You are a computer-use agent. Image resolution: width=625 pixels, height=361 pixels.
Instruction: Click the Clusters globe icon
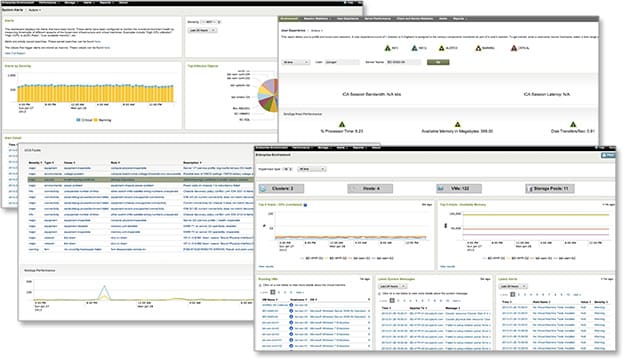point(263,188)
